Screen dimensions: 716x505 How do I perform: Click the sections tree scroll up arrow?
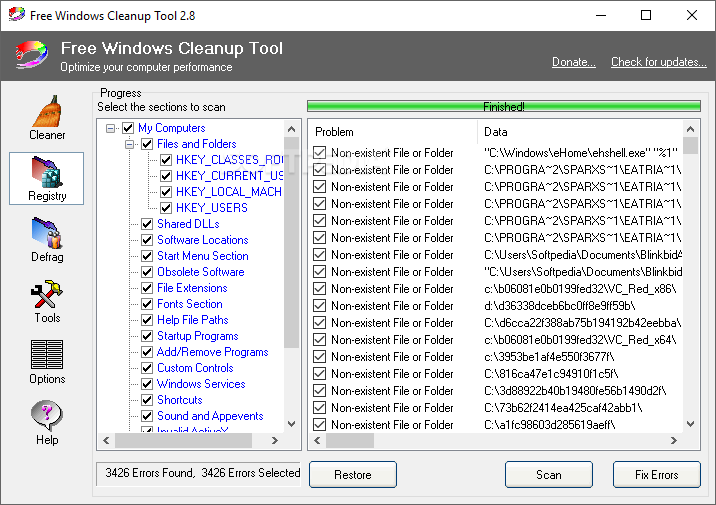[x=291, y=129]
